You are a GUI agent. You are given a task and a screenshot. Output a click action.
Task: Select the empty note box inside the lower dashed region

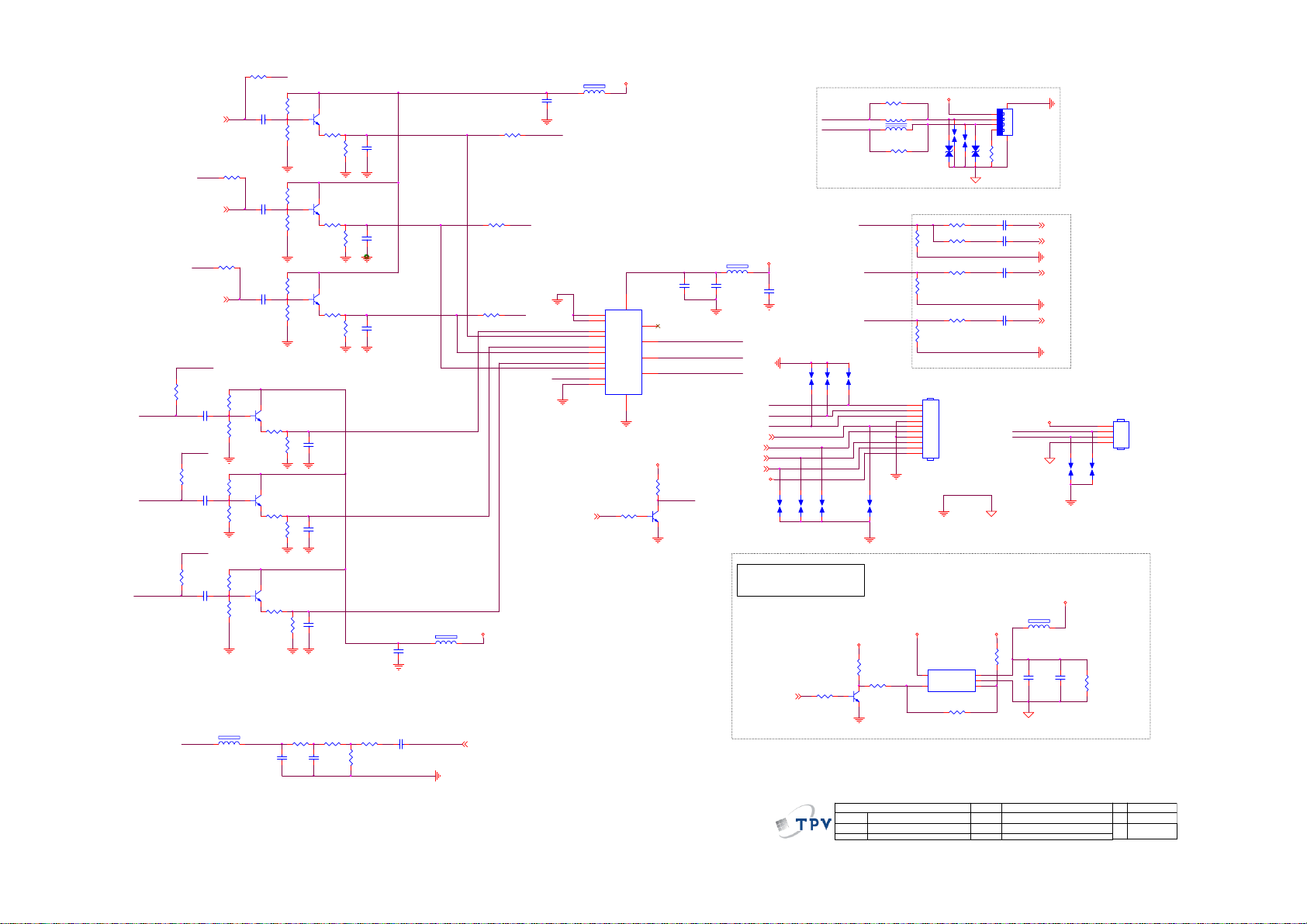tap(800, 580)
